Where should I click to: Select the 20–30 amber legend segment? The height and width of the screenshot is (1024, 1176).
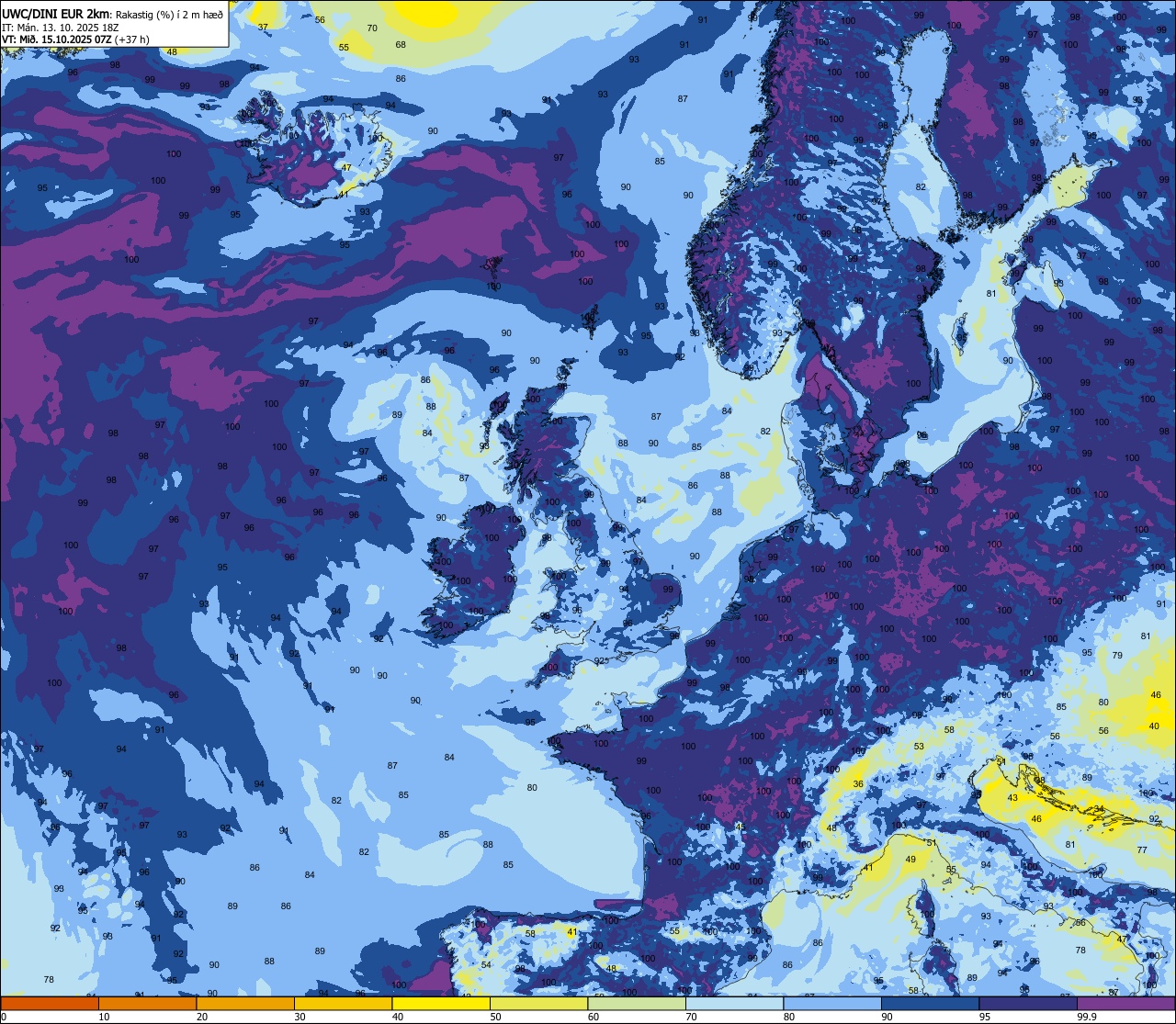(x=245, y=1003)
